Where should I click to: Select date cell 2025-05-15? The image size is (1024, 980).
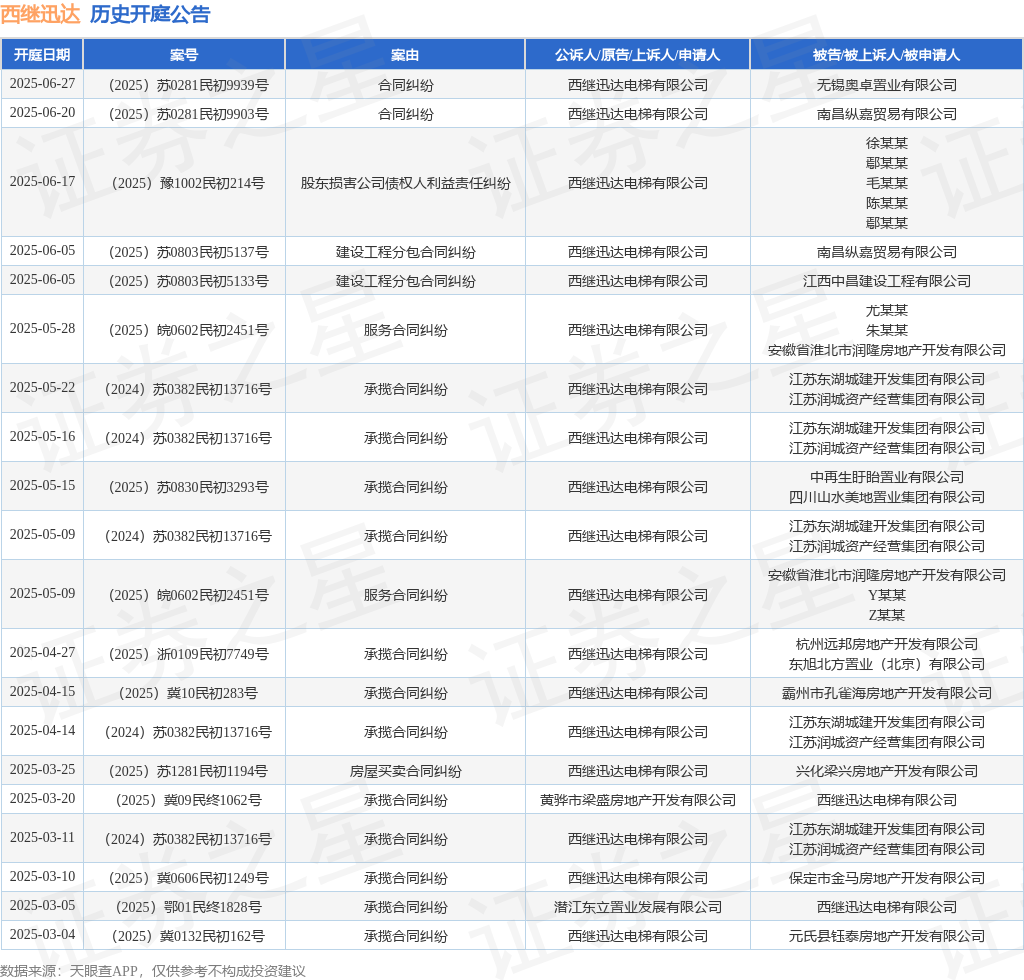point(42,485)
